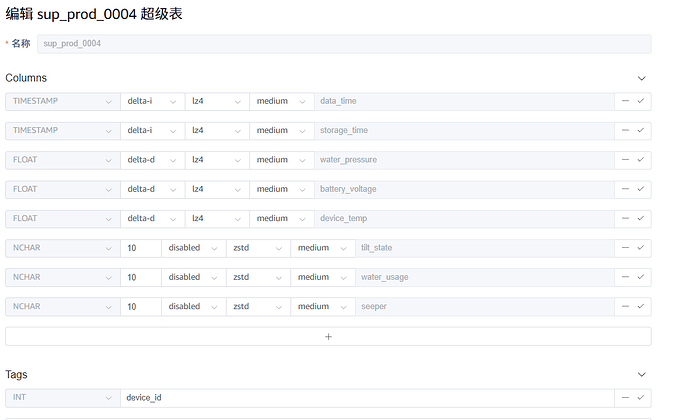Confirm the data_time column checkmark
Screen dimensions: 690x420
point(641,101)
